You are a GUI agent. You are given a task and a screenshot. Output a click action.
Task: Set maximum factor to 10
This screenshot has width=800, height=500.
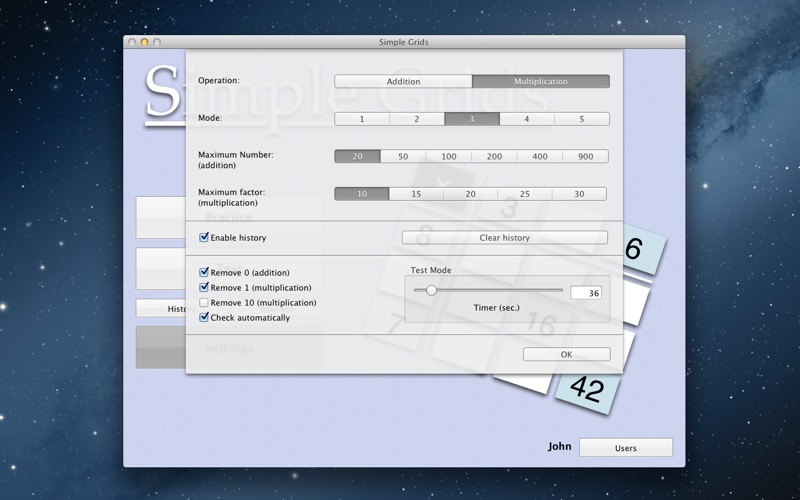coord(362,194)
